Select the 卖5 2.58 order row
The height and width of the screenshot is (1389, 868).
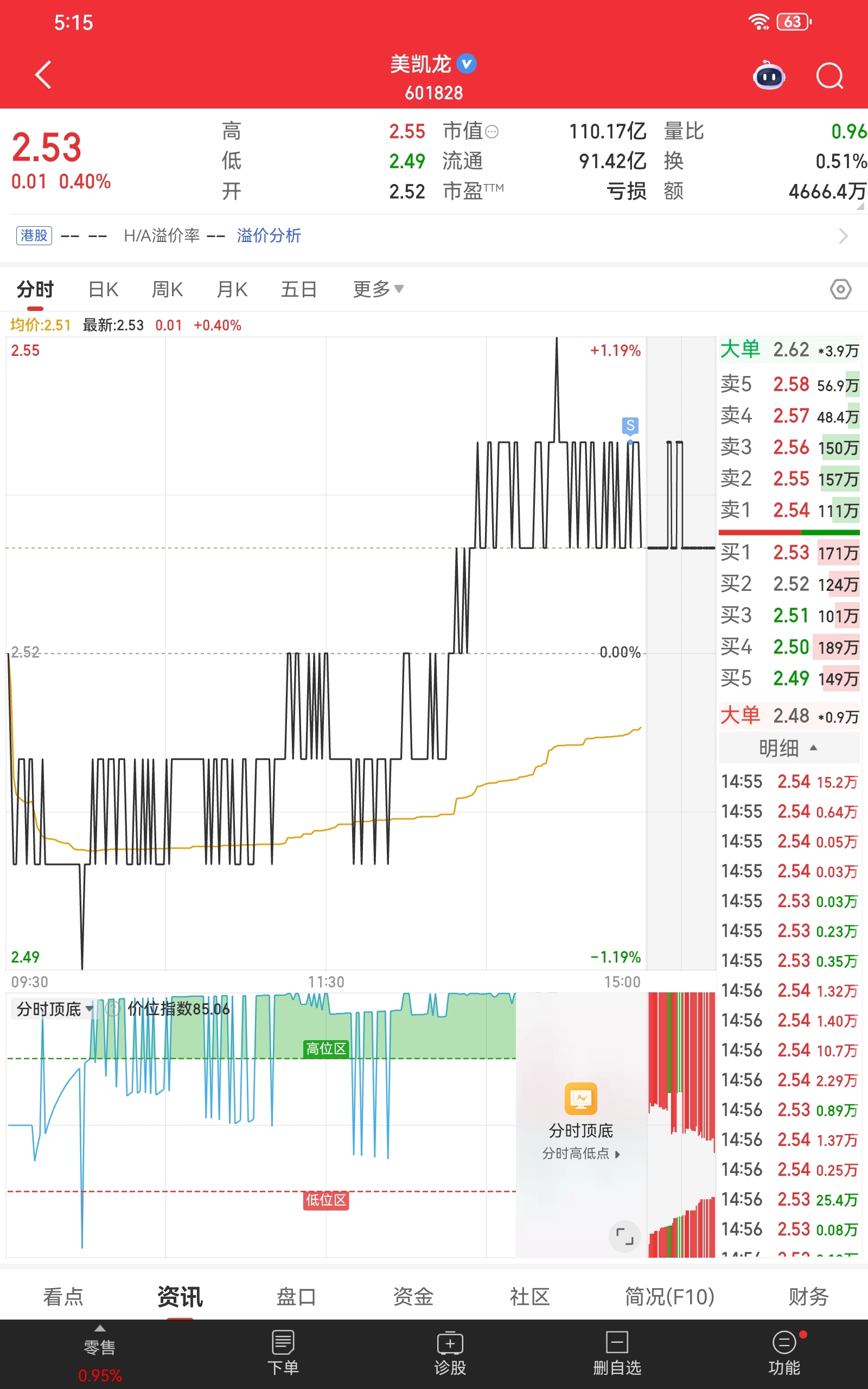[x=789, y=384]
